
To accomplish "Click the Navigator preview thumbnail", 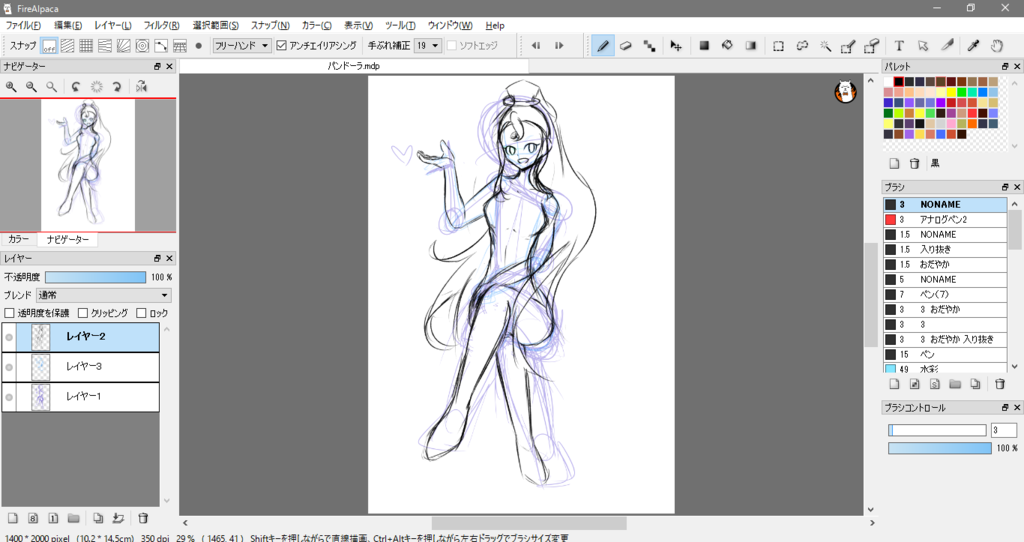I will [88, 165].
